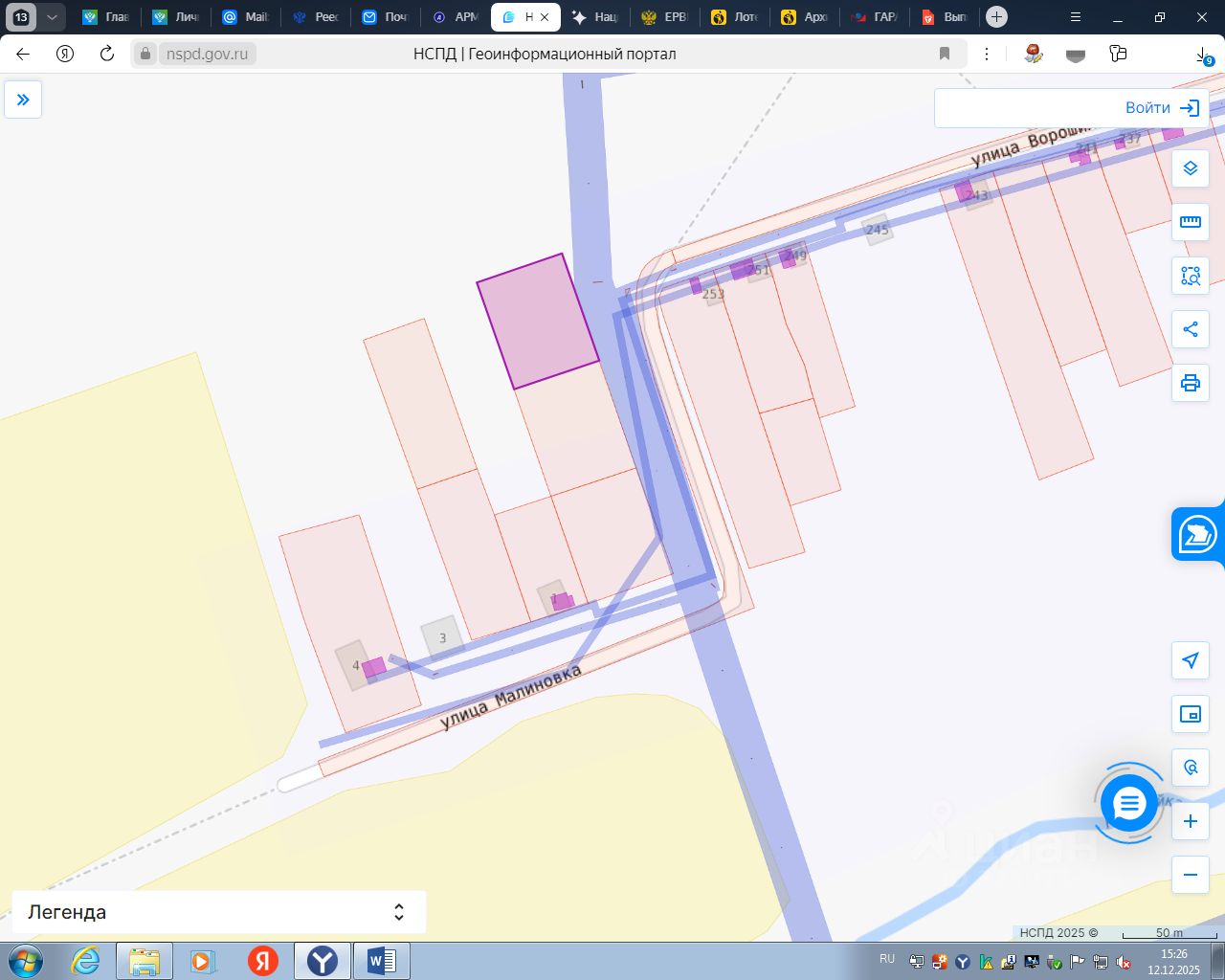This screenshot has height=980, width=1225.
Task: Select the ruler measurement tool
Action: (x=1191, y=222)
